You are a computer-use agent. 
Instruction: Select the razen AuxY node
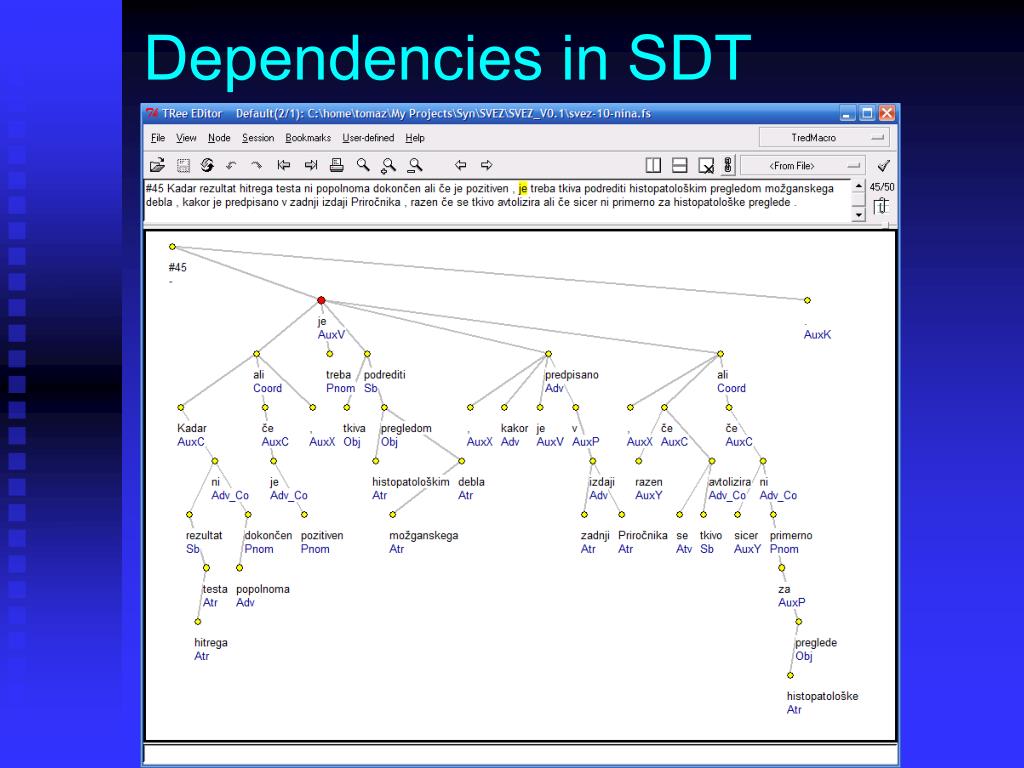tap(639, 461)
